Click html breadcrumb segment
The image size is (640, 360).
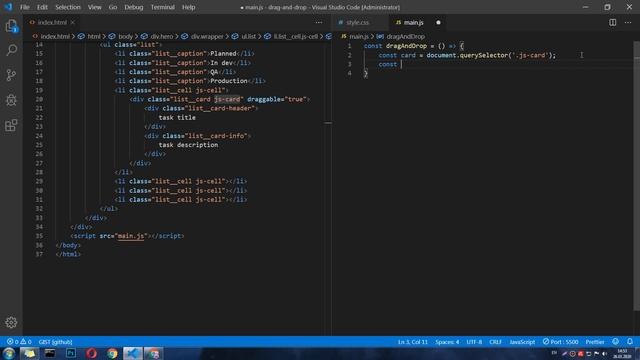click(x=94, y=36)
